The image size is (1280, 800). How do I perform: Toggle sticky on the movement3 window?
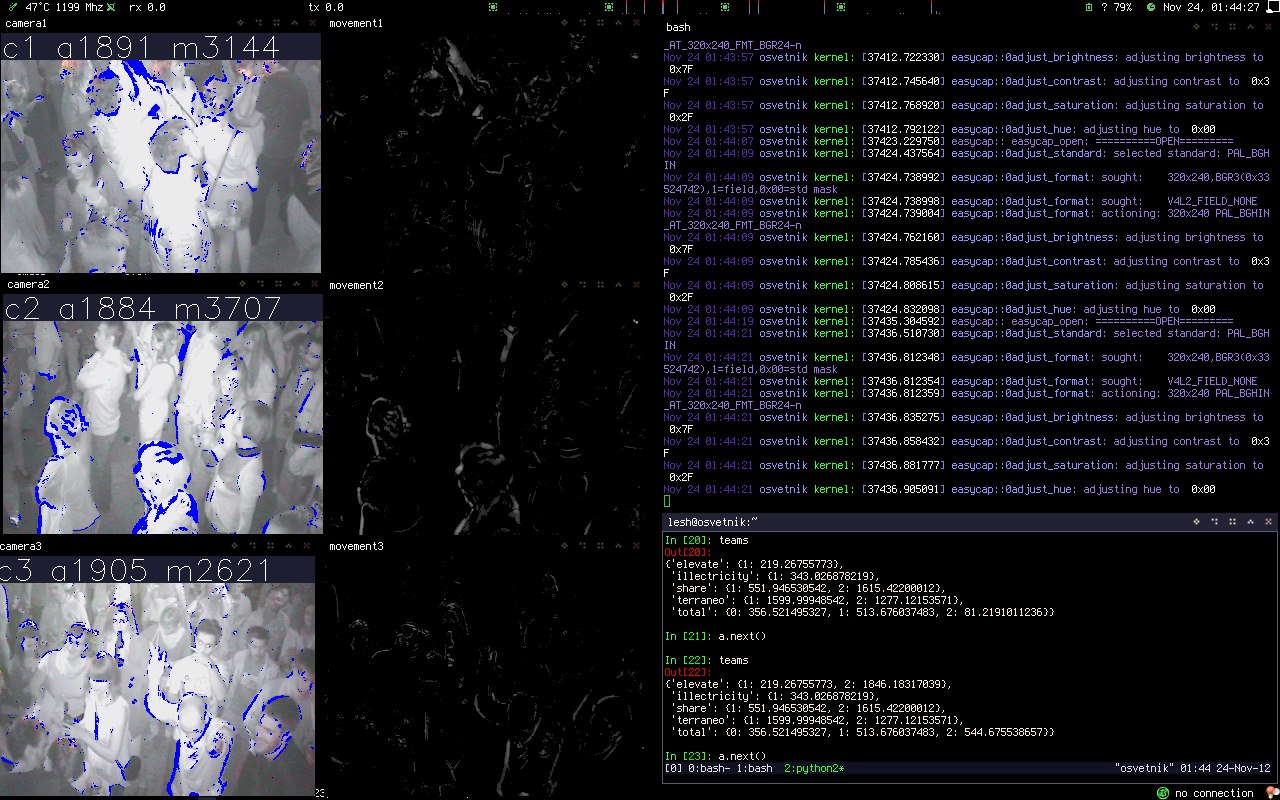[x=601, y=546]
